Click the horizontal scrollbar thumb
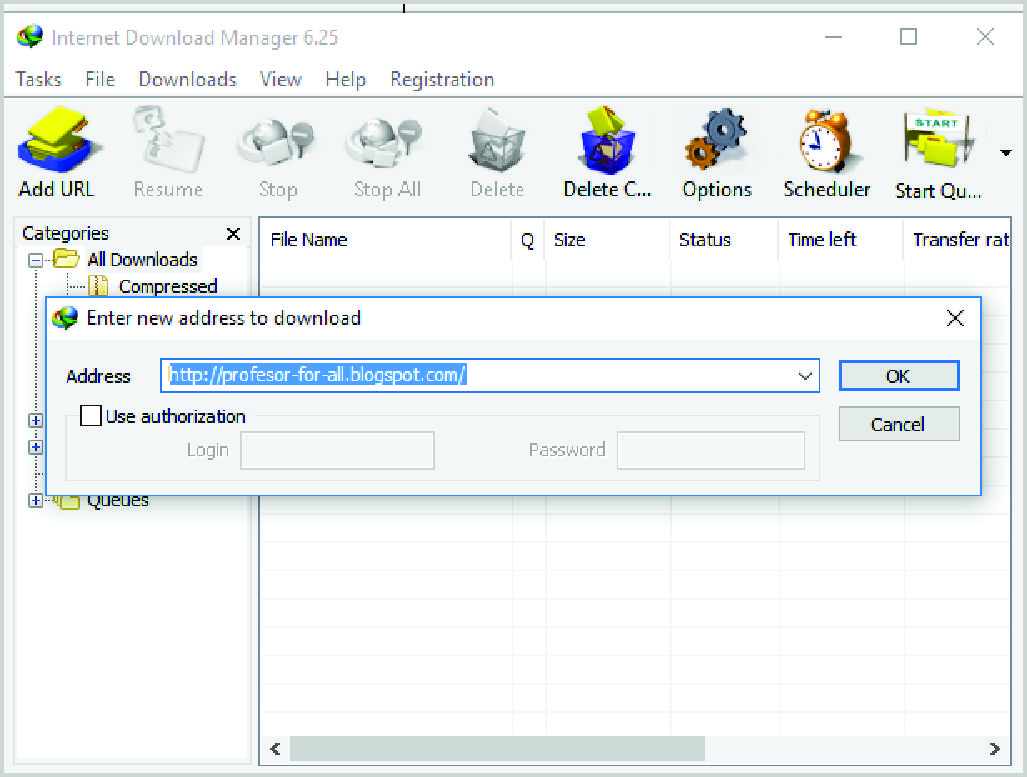The image size is (1027, 777). point(497,748)
